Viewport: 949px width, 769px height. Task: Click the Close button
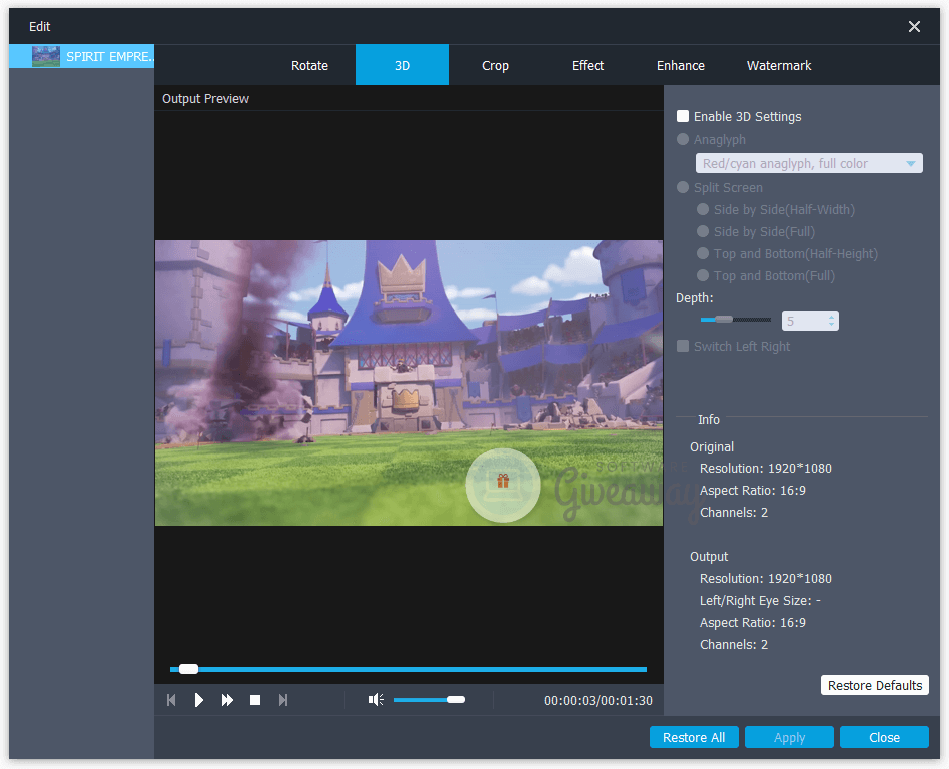(884, 738)
